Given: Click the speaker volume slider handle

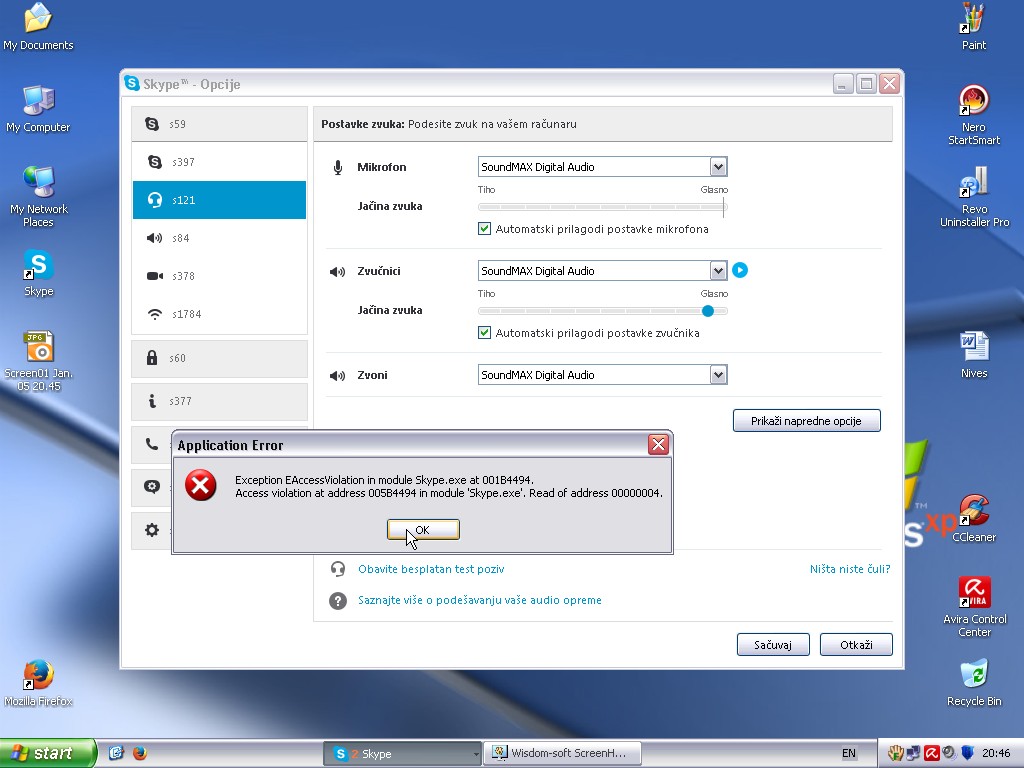Looking at the screenshot, I should click(708, 311).
